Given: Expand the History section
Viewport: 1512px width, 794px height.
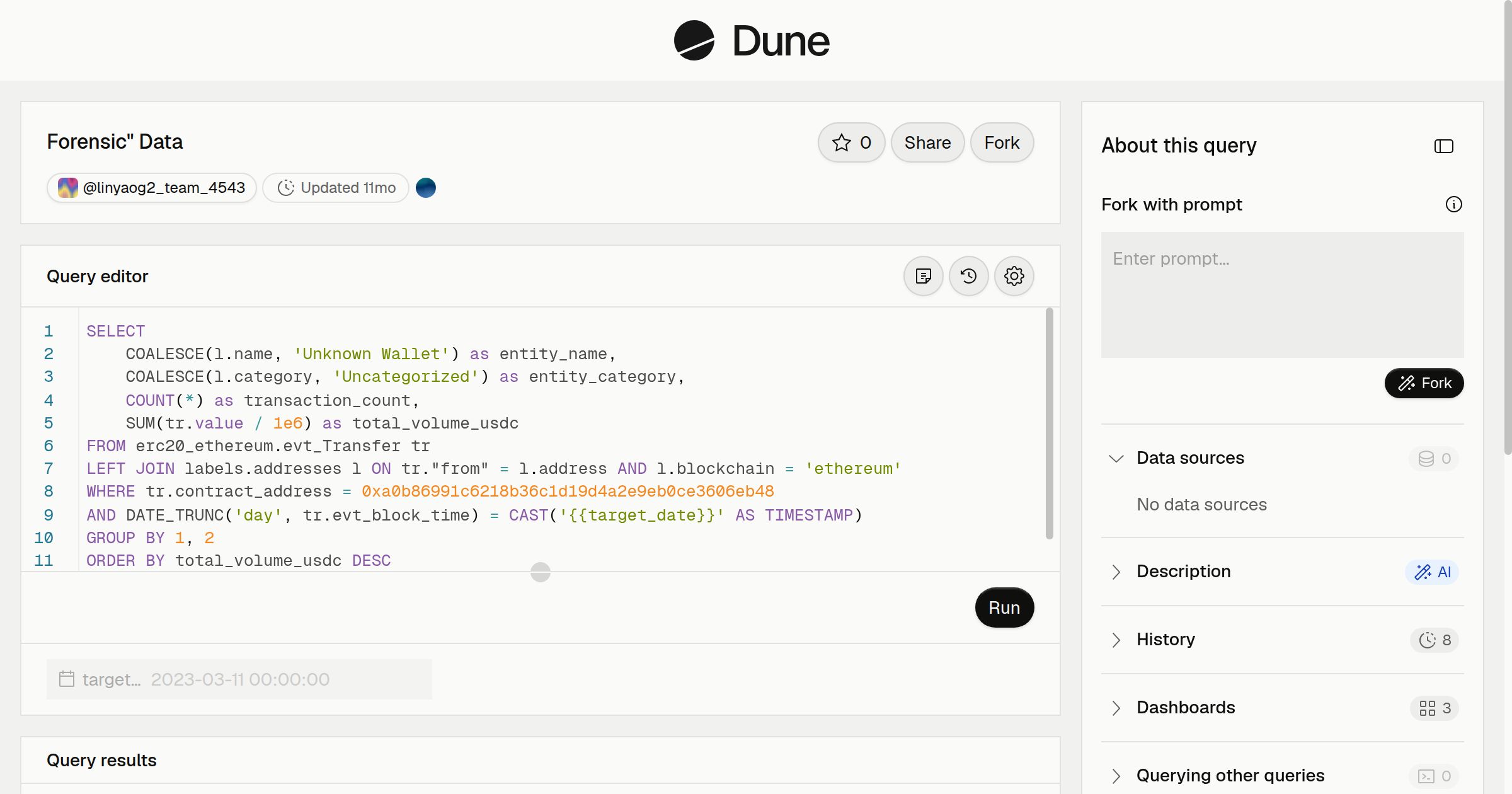Looking at the screenshot, I should click(1116, 640).
